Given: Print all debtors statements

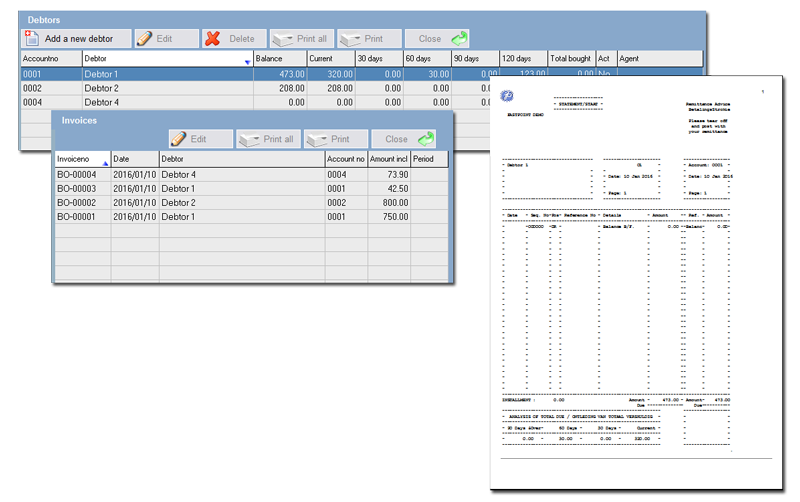Looking at the screenshot, I should [302, 38].
